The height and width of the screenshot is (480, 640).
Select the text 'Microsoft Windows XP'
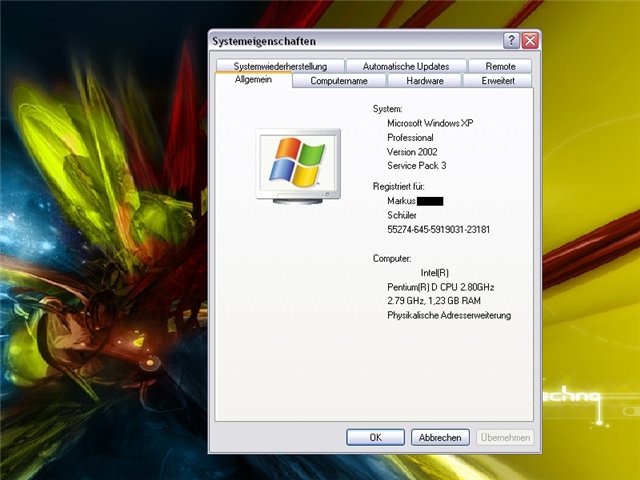(430, 123)
